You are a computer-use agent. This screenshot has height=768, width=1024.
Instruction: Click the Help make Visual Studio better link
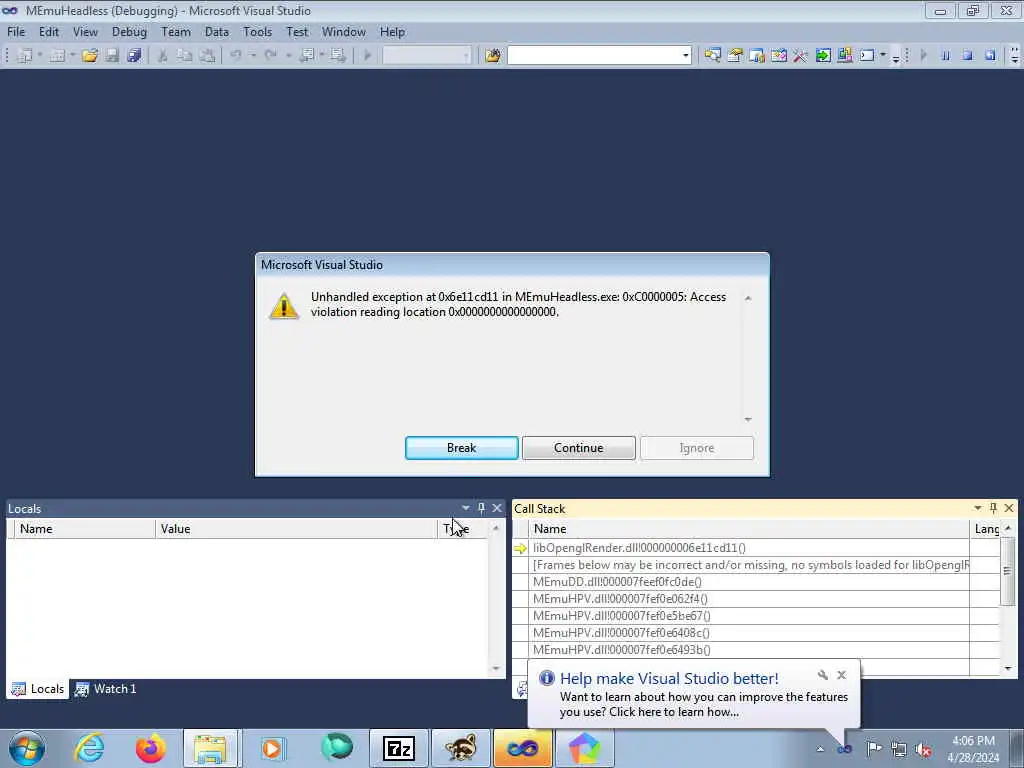point(669,679)
